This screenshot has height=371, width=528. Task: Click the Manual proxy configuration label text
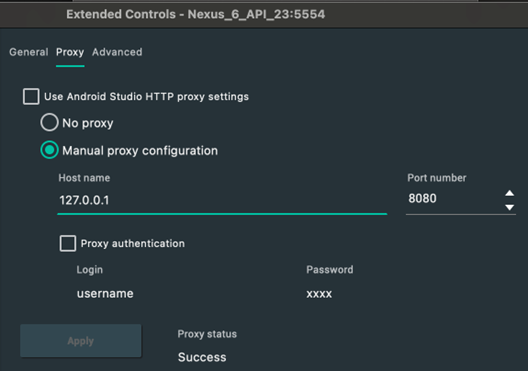(x=140, y=151)
